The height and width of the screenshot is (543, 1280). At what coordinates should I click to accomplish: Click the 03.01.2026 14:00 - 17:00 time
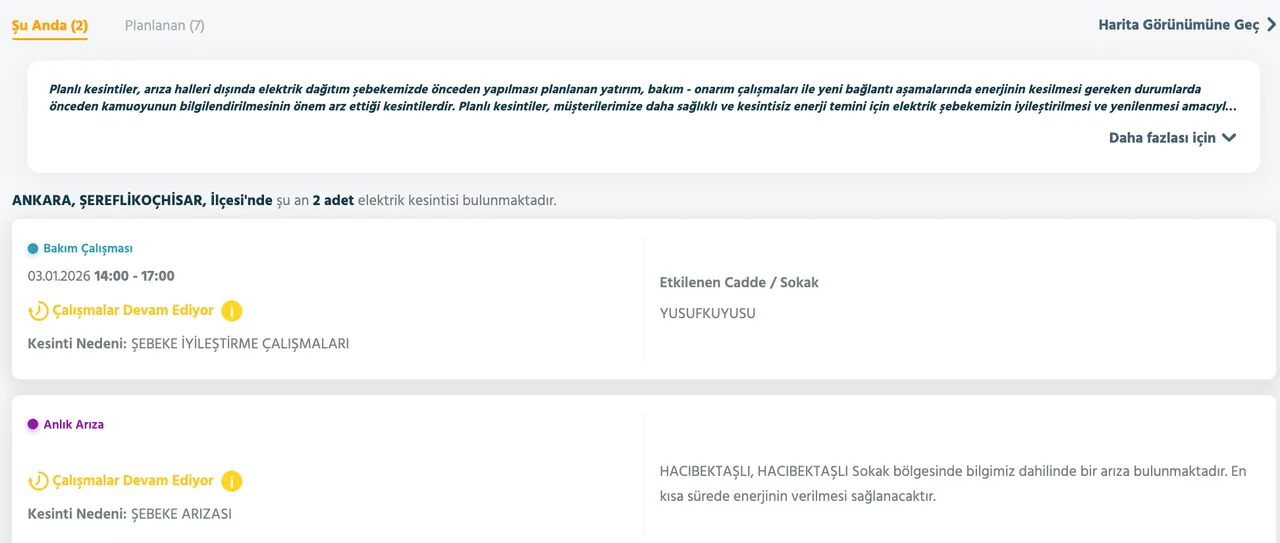tap(101, 276)
